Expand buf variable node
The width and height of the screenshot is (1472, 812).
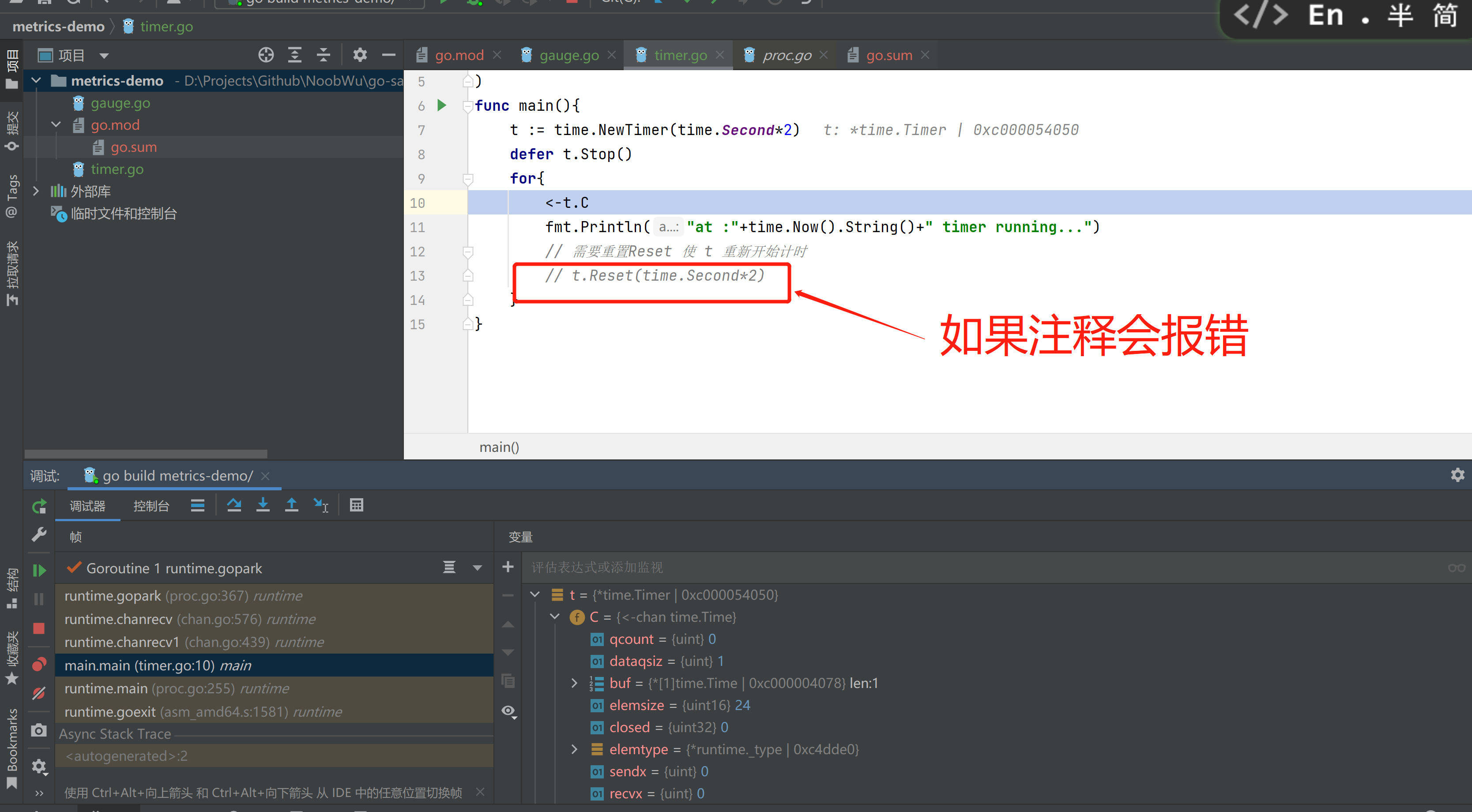pos(574,683)
